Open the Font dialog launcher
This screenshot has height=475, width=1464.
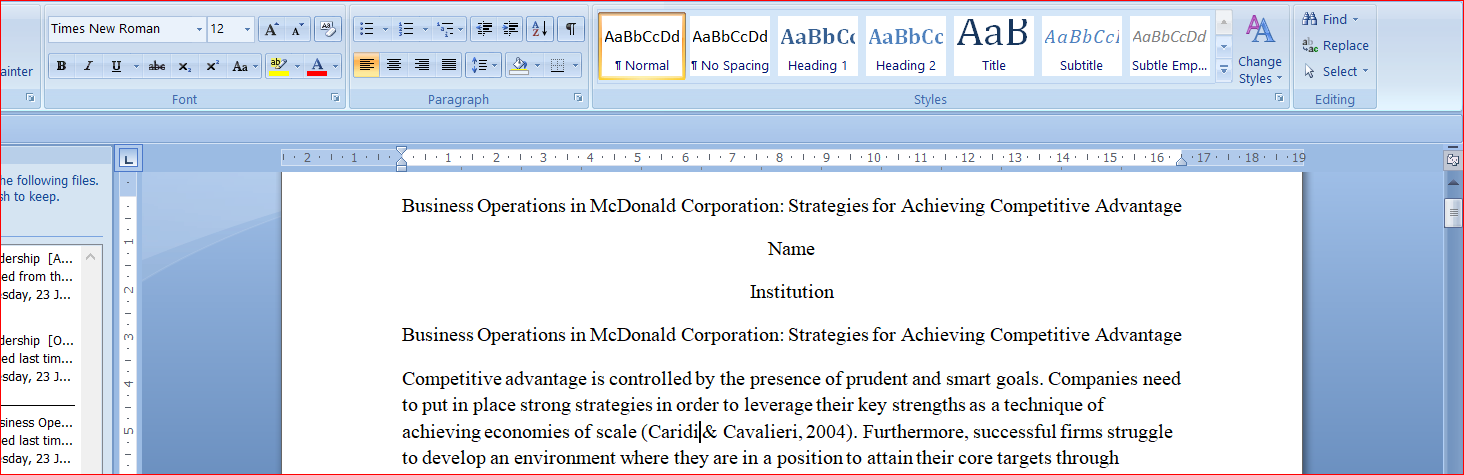coord(337,98)
